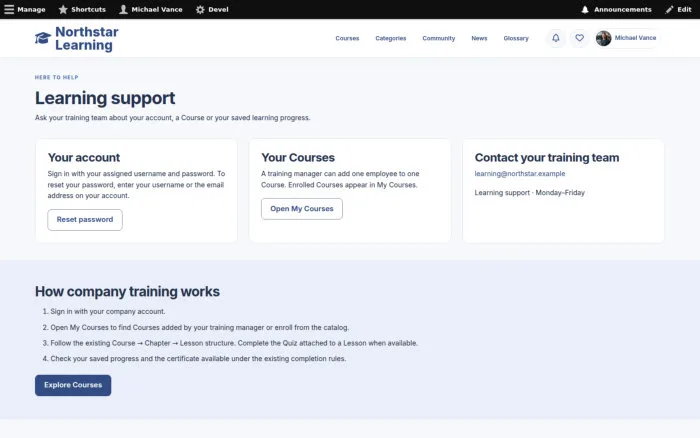This screenshot has width=700, height=438.
Task: Click the Your account card's sign-in description
Action: point(136,185)
